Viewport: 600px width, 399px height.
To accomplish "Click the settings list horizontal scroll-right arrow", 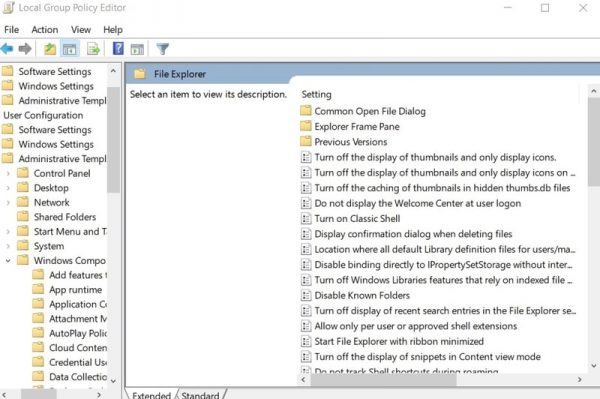I will pos(580,379).
